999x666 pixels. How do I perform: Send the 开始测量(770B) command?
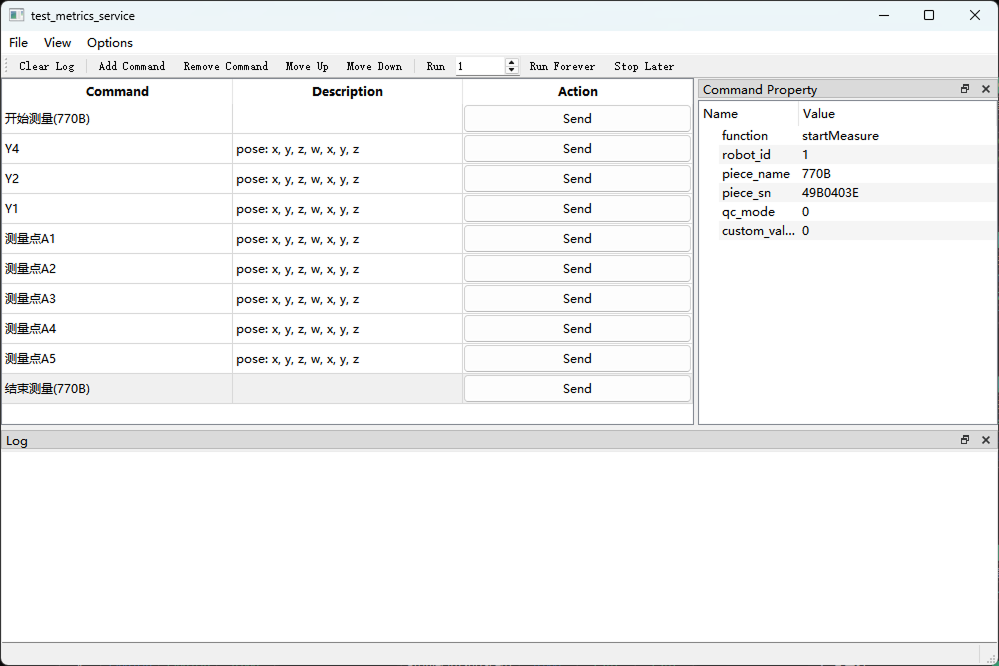click(x=577, y=118)
